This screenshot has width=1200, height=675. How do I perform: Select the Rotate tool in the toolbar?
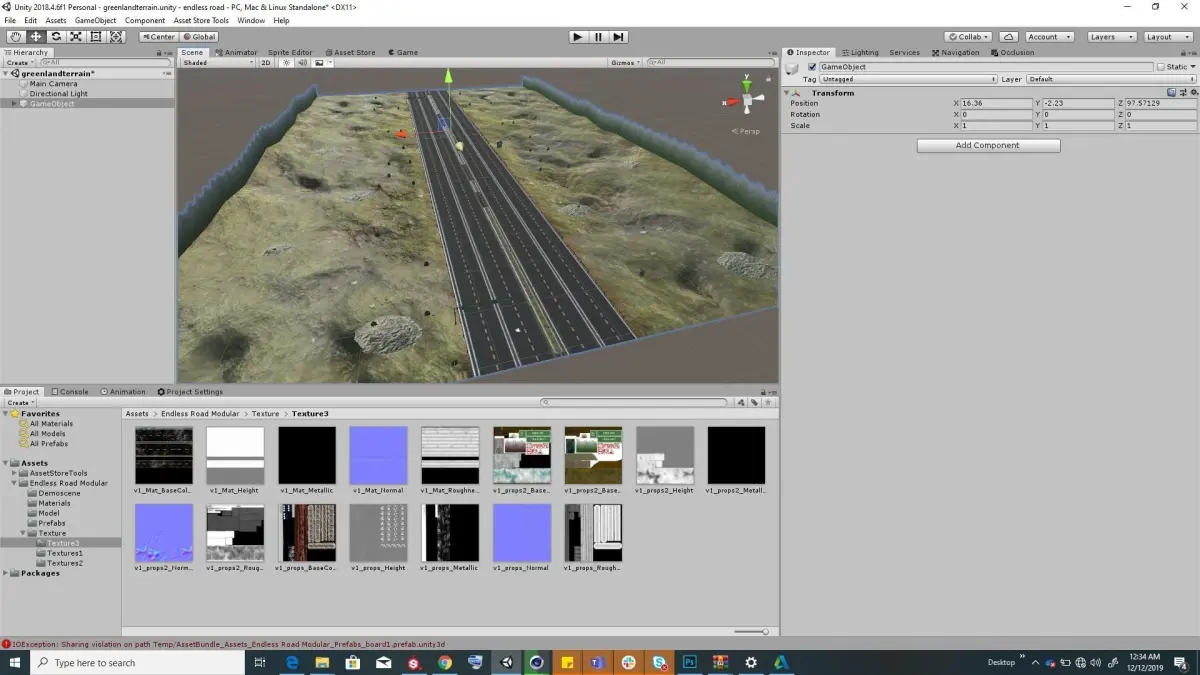(x=56, y=37)
